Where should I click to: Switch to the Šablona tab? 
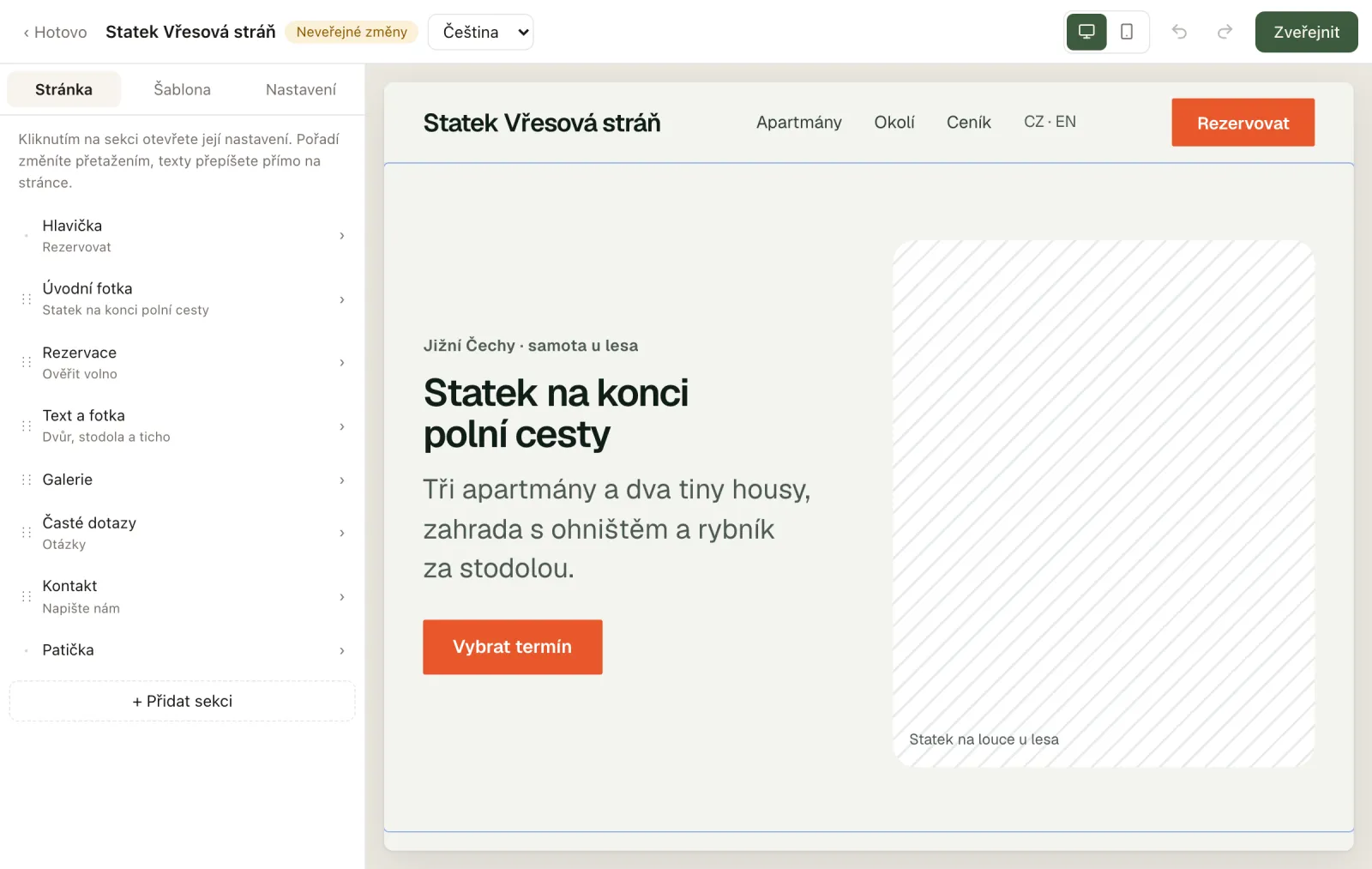[x=182, y=89]
